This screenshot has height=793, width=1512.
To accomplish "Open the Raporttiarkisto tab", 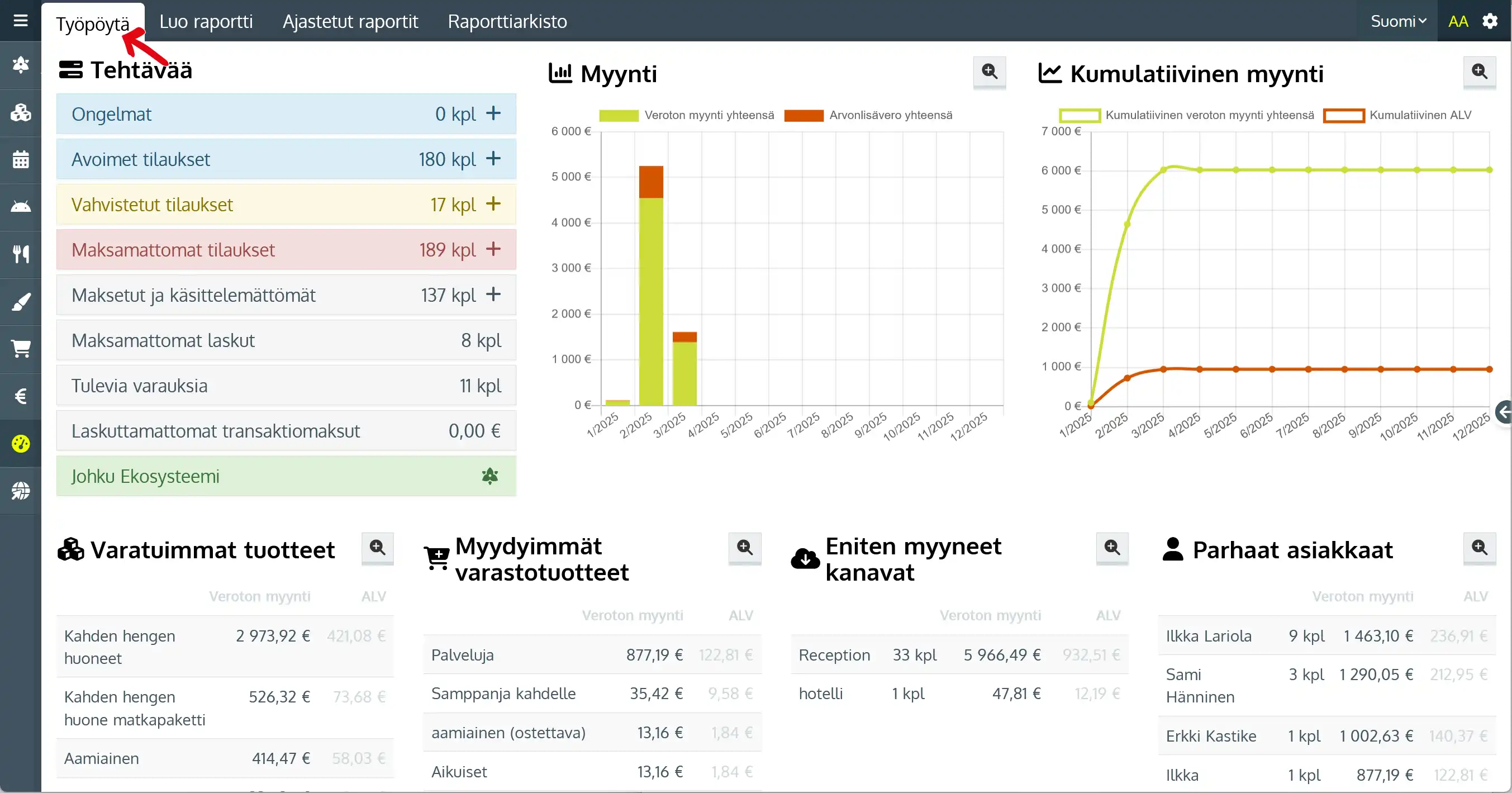I will (x=507, y=21).
